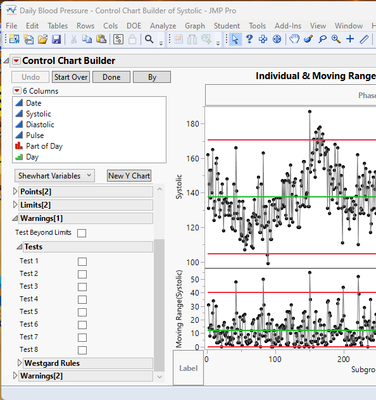376x400 pixels.
Task: Pick the magnifier zoom tool
Action: pyautogui.click(x=336, y=39)
